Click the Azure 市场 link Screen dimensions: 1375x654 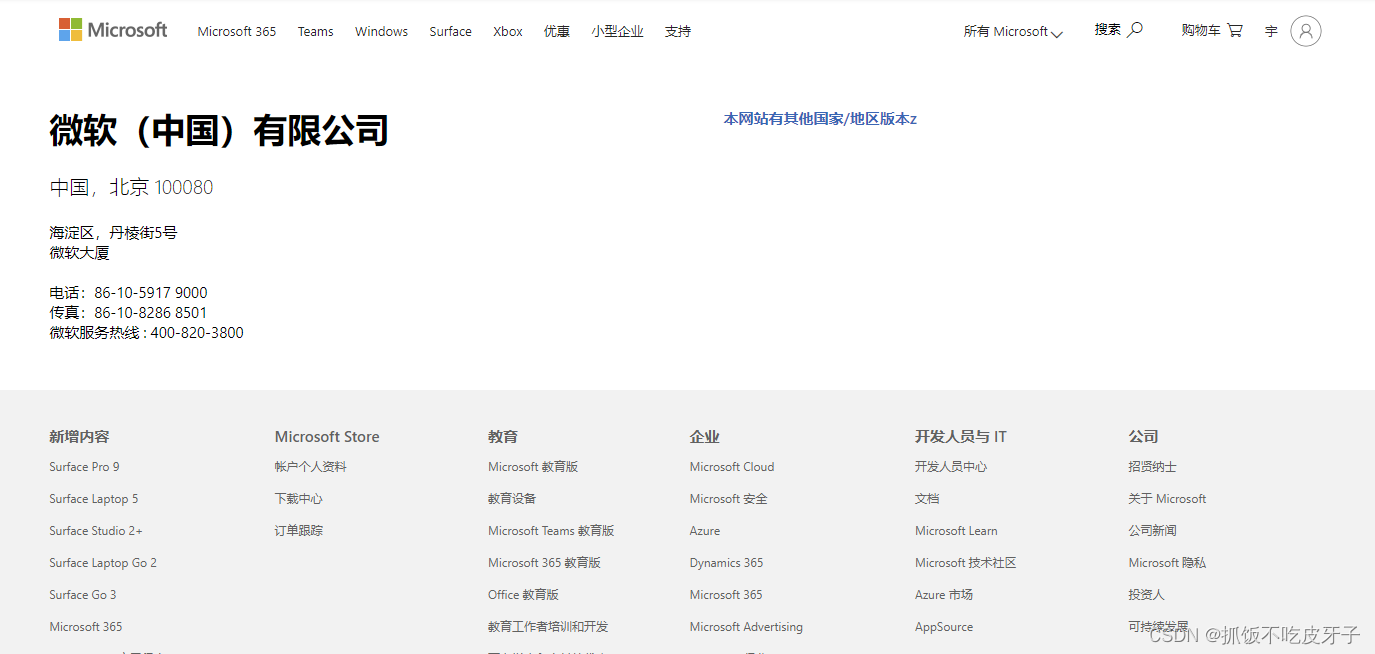pyautogui.click(x=944, y=595)
